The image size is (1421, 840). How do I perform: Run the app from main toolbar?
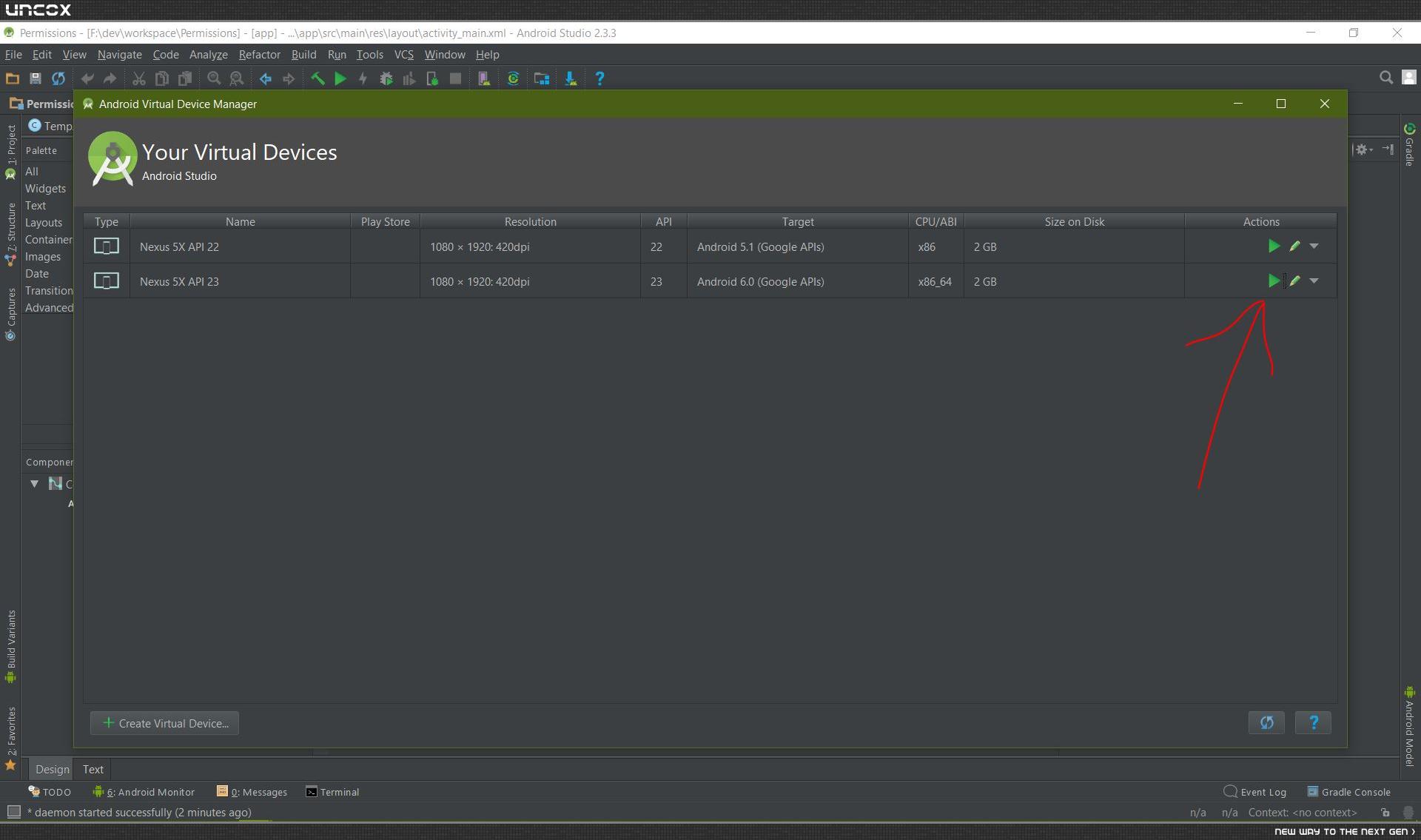(340, 78)
